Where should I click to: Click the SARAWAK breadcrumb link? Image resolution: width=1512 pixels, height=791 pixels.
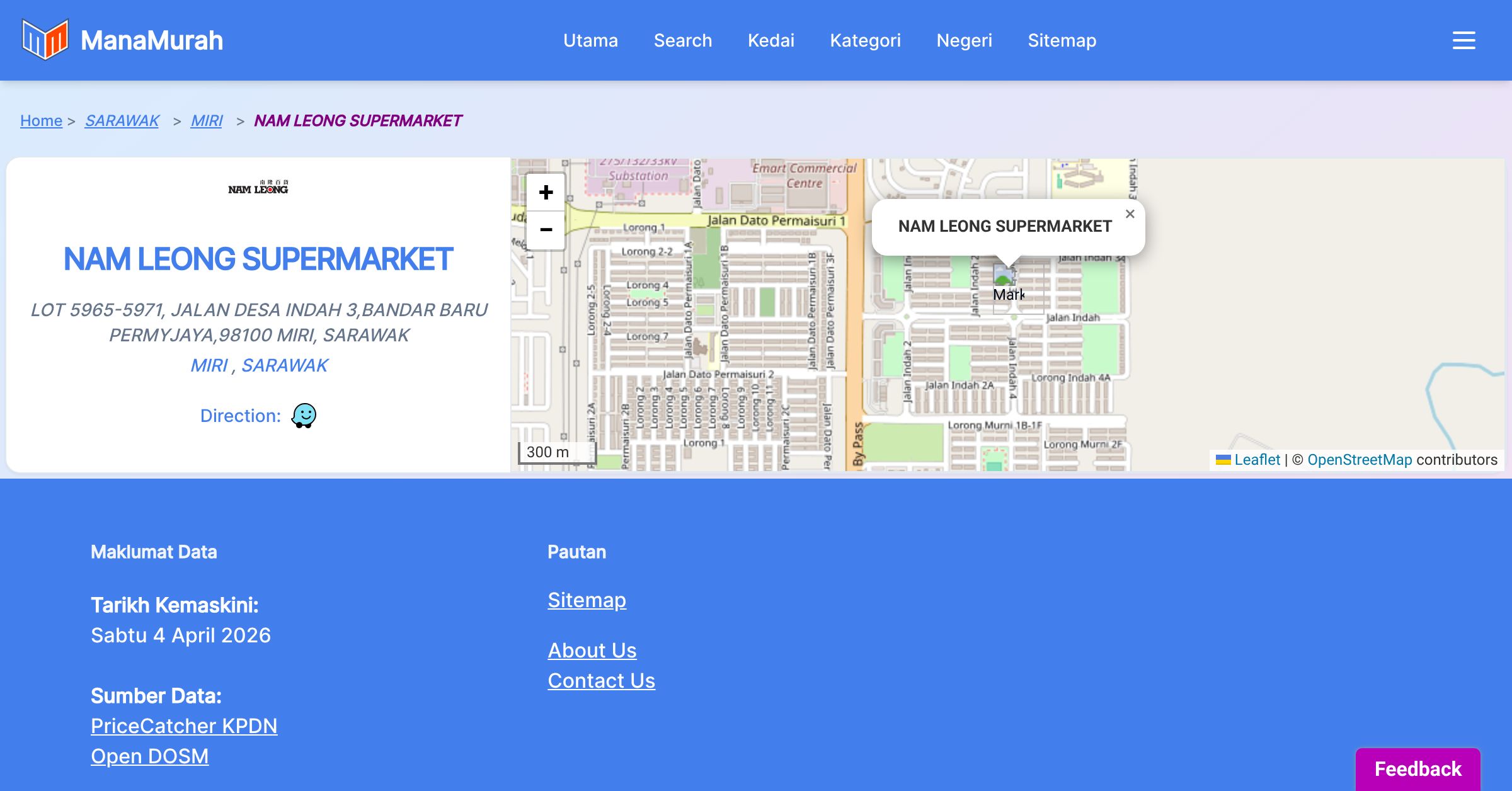[122, 120]
